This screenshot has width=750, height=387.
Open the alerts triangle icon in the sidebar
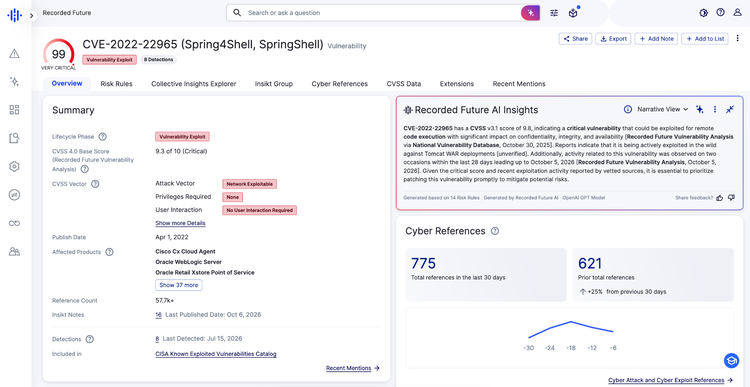(x=14, y=54)
